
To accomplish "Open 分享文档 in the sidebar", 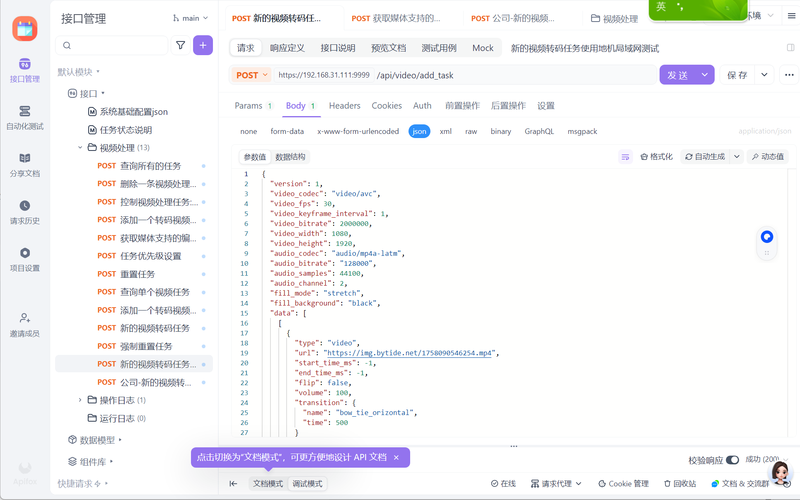I will (24, 165).
